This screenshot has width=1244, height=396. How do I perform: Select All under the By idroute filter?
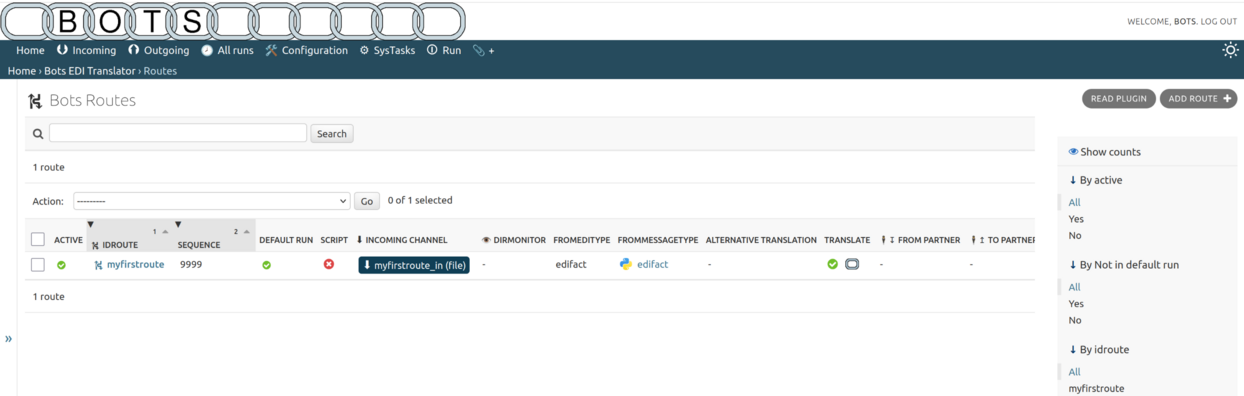coord(1074,372)
